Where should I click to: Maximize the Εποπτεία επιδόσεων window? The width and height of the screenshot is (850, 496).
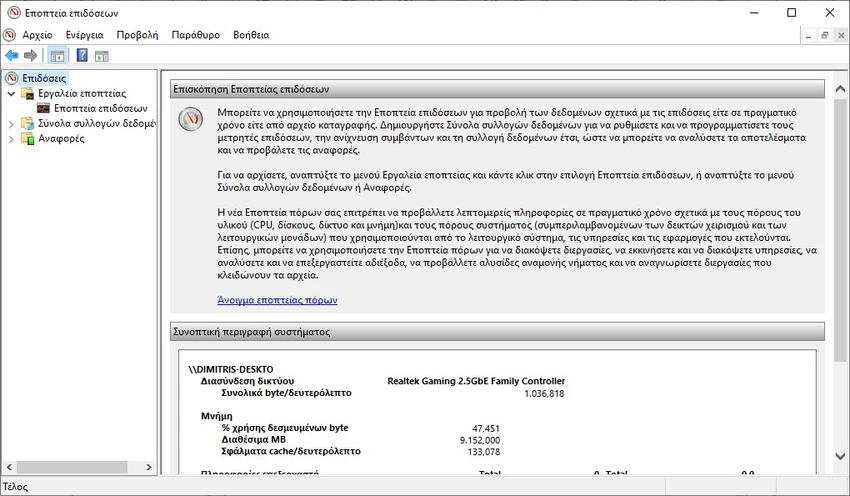pos(791,12)
